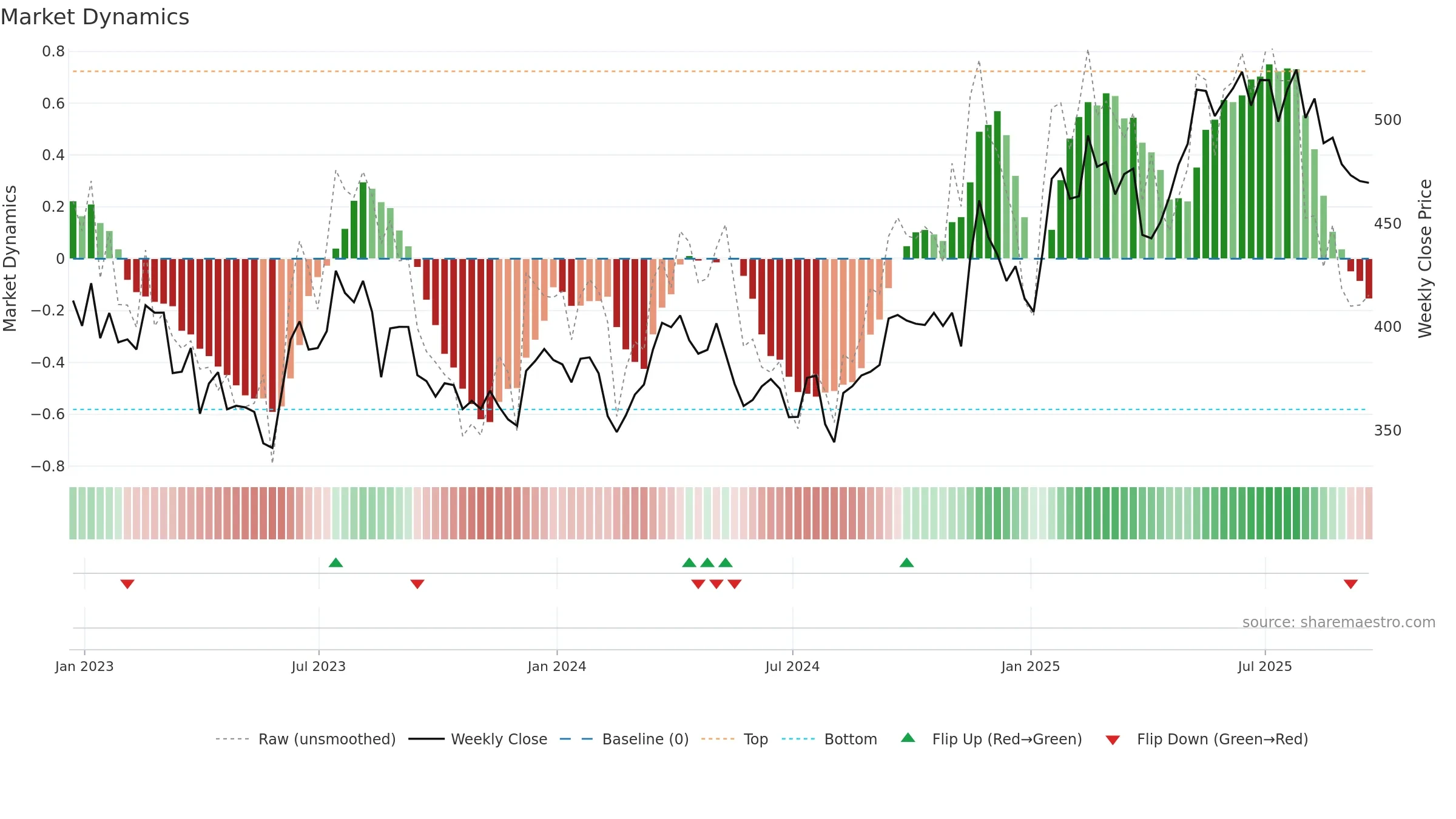
Task: Click the Market Dynamics chart title
Action: [x=95, y=17]
